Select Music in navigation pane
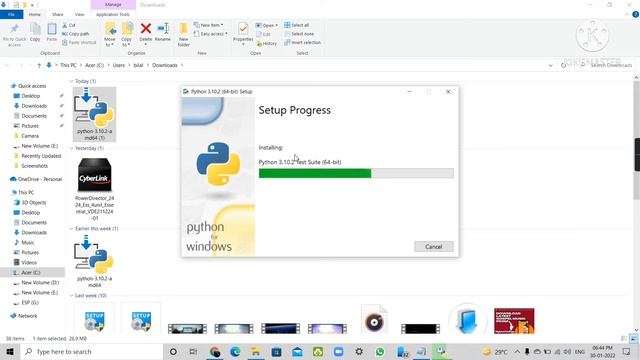 pyautogui.click(x=28, y=242)
